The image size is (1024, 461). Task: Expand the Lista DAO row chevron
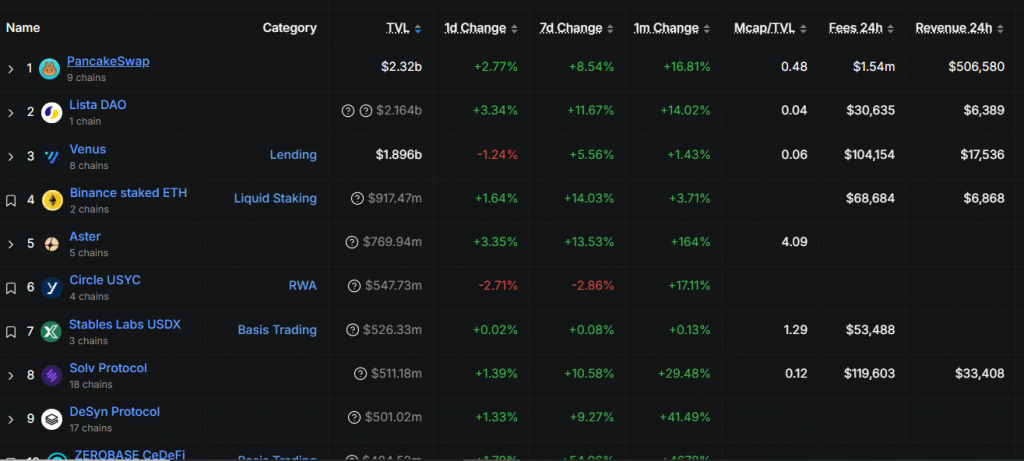(x=11, y=113)
